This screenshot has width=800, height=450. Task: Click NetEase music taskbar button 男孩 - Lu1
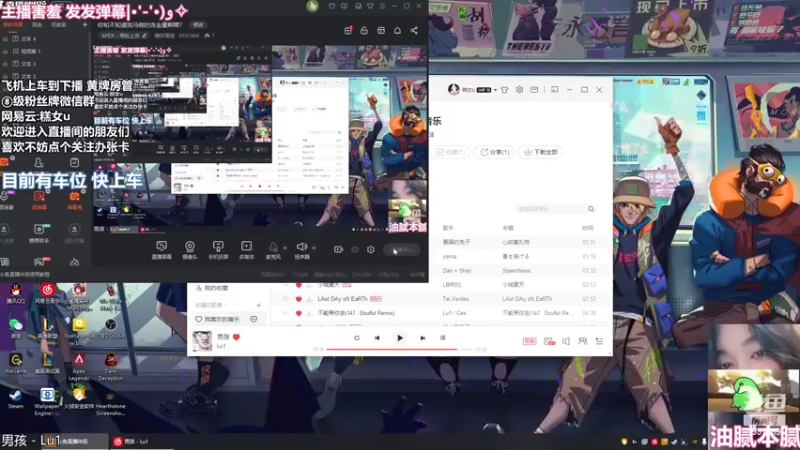pos(140,441)
